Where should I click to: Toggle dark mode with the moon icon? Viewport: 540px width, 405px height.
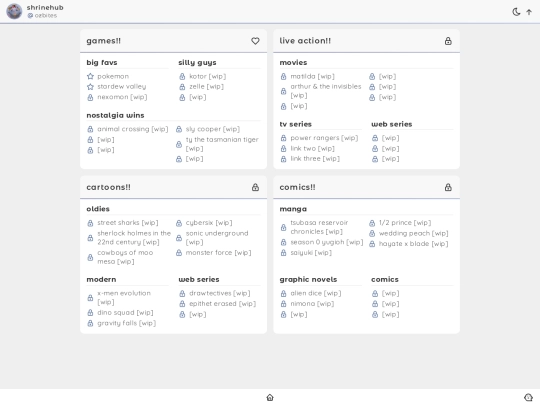point(516,12)
